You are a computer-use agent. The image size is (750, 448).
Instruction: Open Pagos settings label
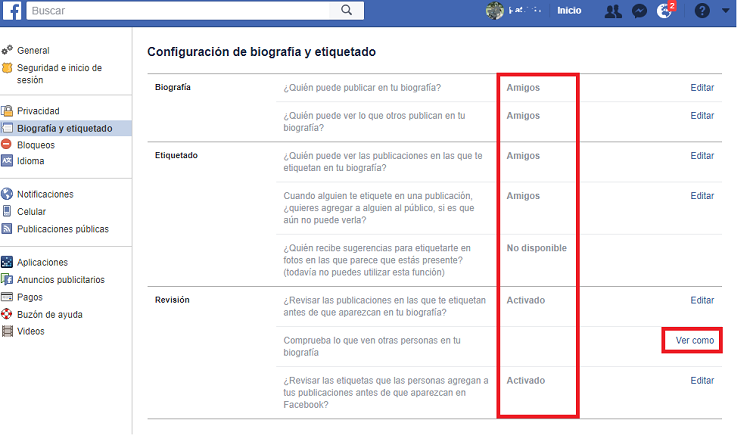click(30, 297)
